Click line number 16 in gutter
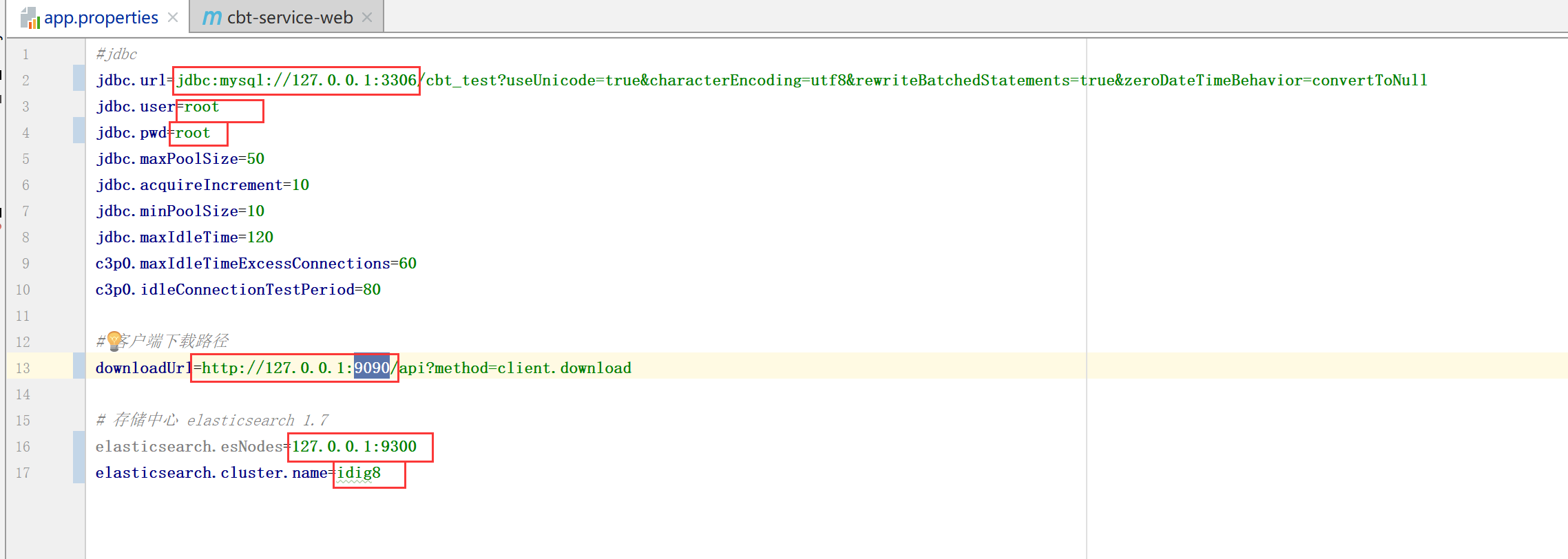 23,447
